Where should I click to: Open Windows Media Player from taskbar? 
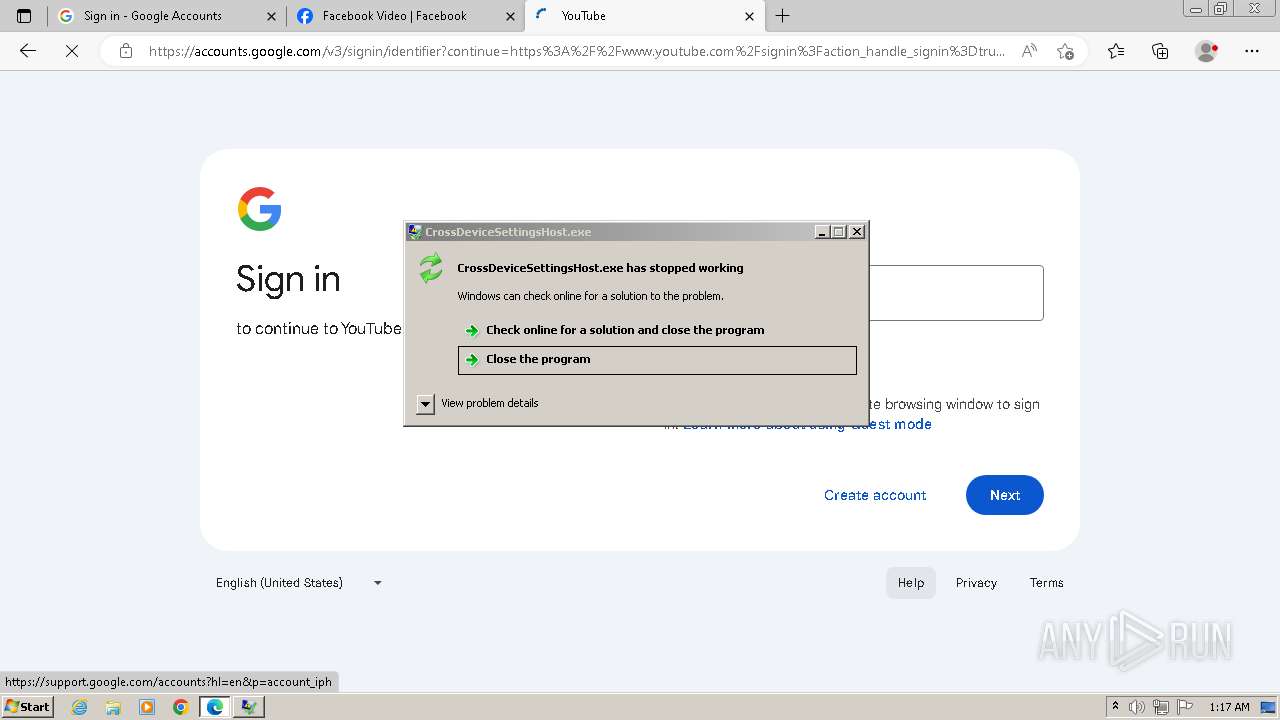click(147, 707)
